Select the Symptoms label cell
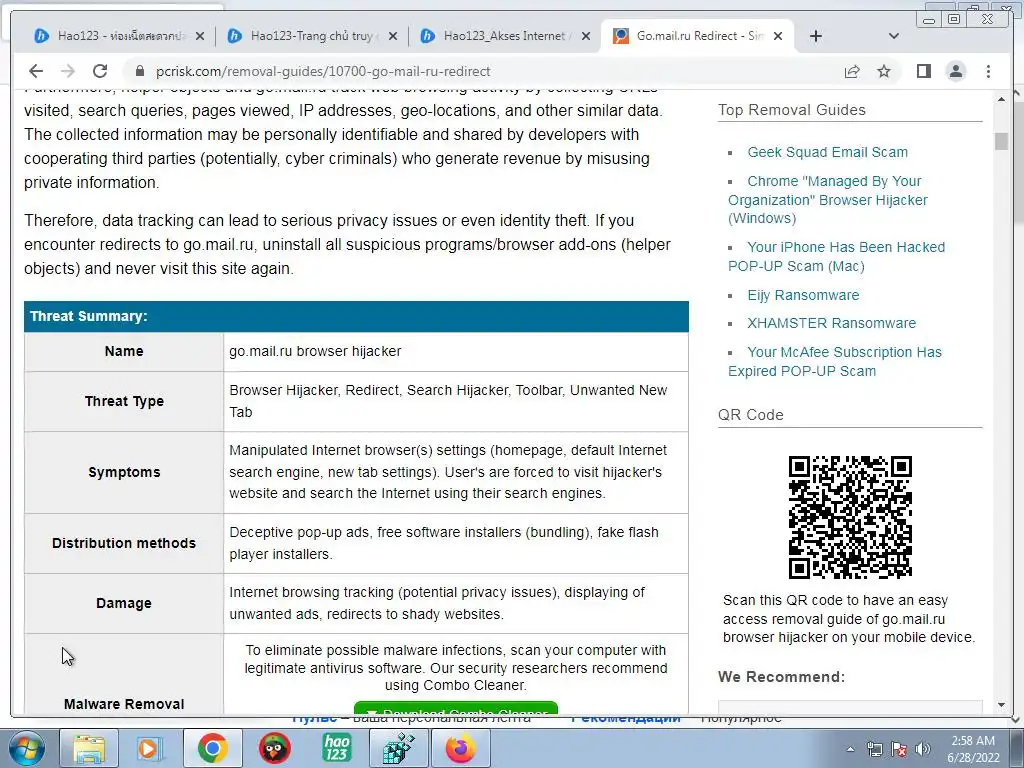 124,472
